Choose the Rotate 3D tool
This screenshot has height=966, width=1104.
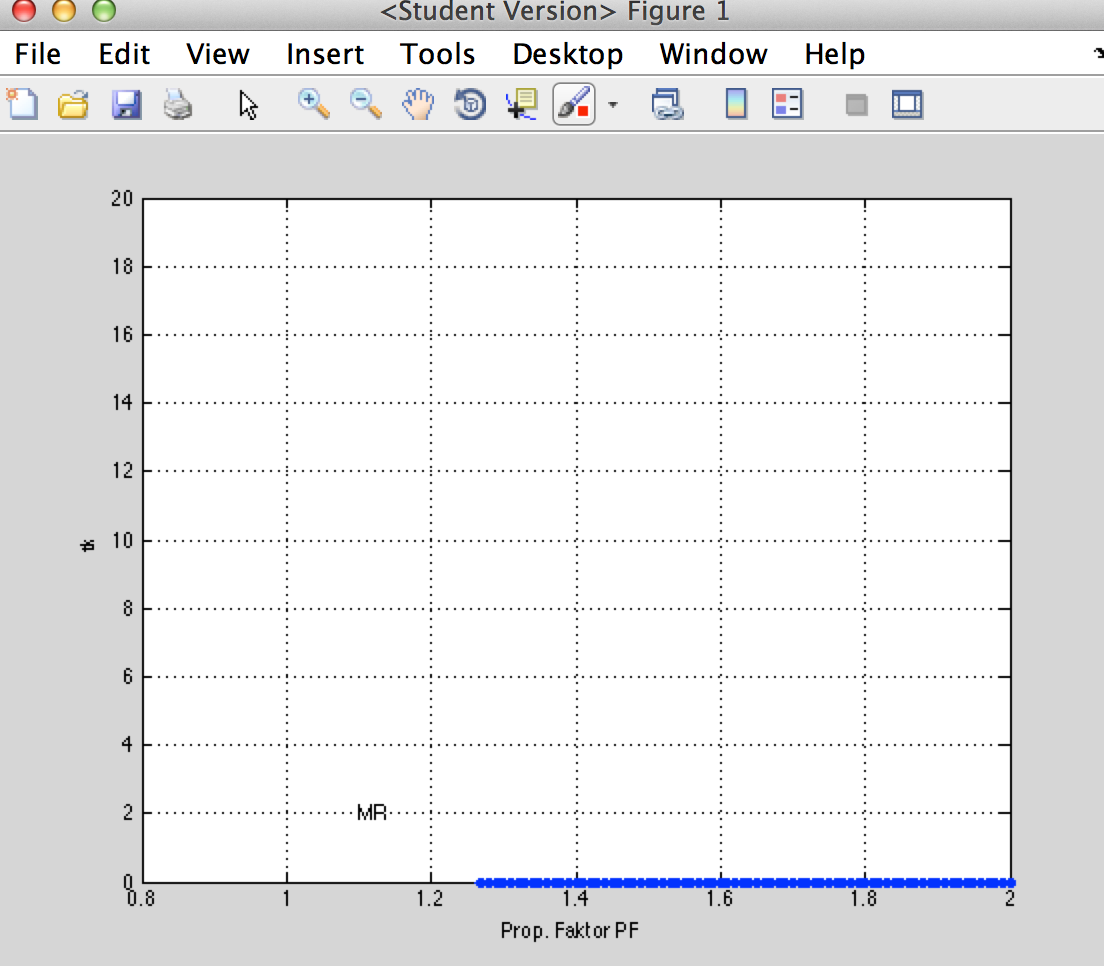point(470,104)
